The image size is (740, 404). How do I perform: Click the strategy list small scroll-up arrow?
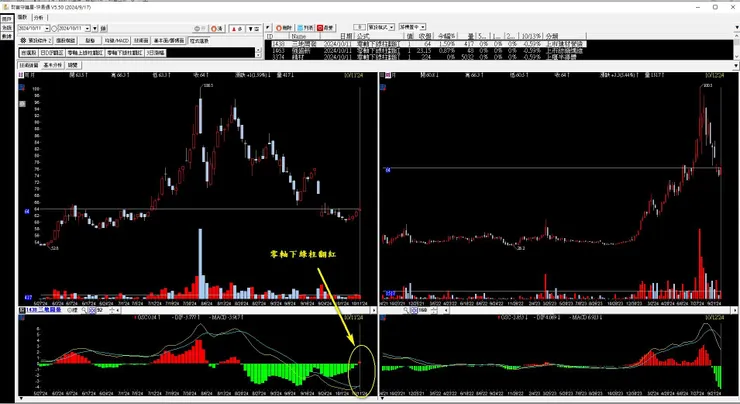click(258, 50)
